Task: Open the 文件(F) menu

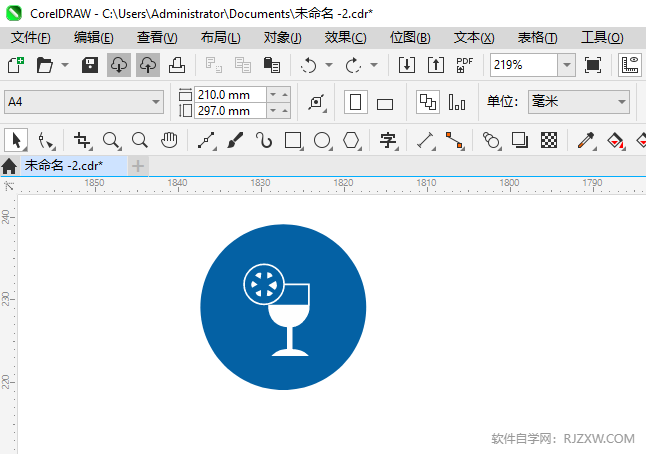Action: pos(30,37)
